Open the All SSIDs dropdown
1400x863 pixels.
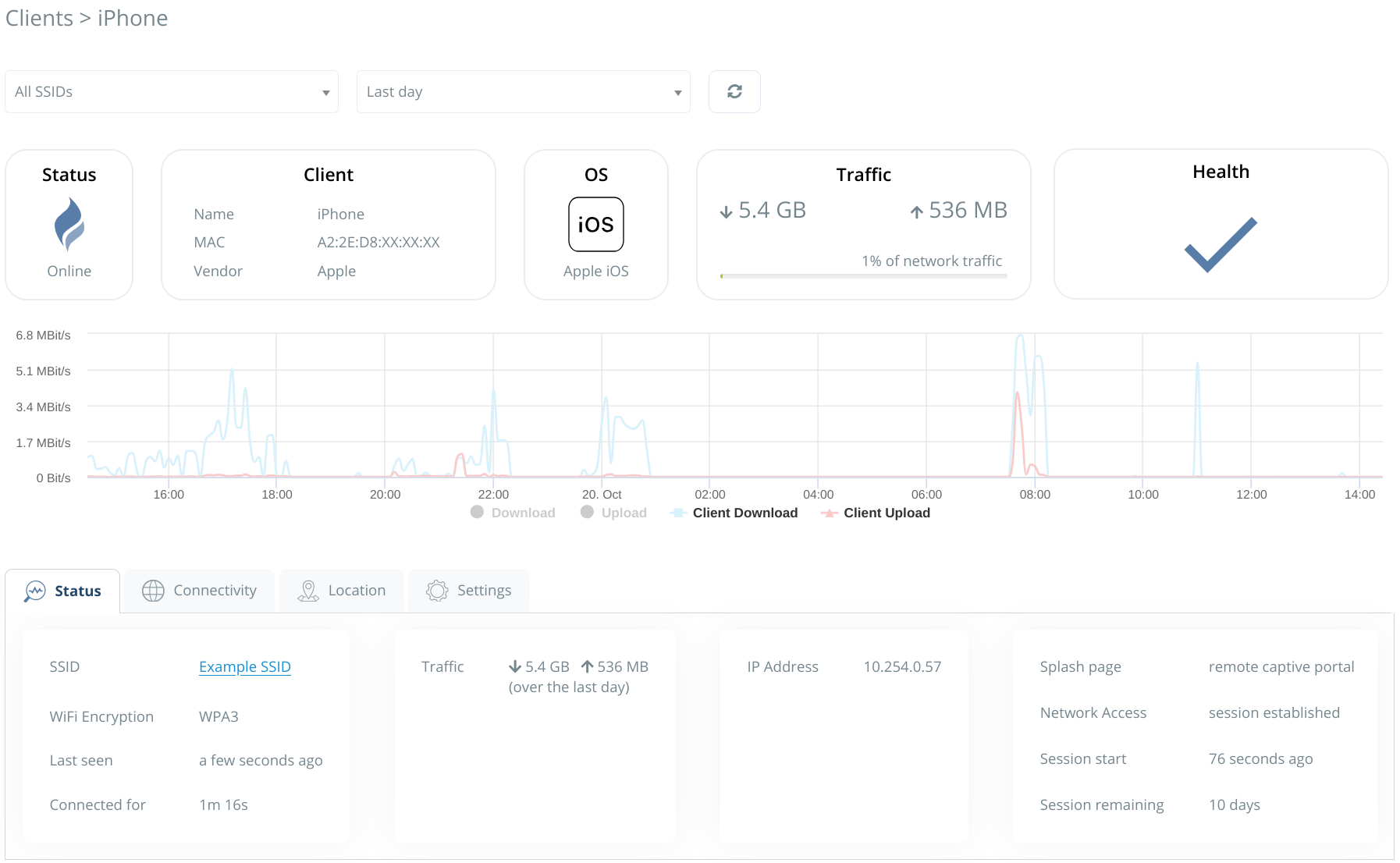(172, 92)
